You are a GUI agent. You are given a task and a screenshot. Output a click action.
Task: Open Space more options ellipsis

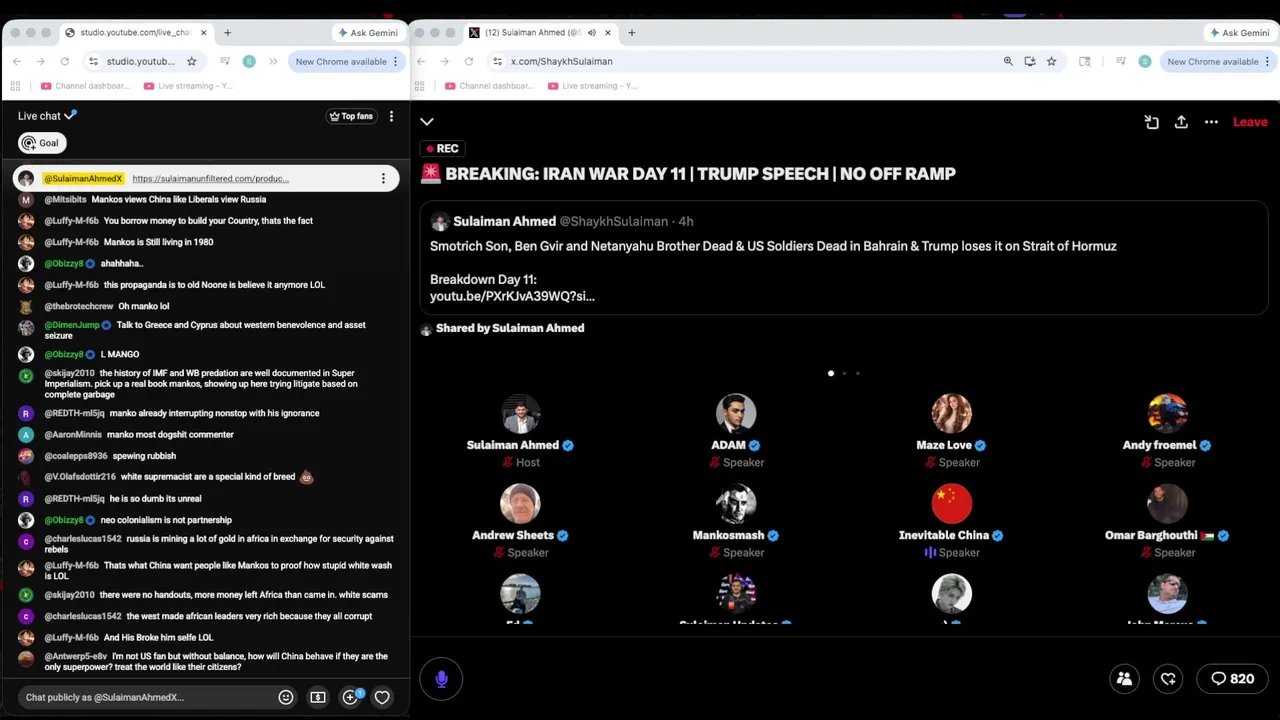(x=1211, y=122)
